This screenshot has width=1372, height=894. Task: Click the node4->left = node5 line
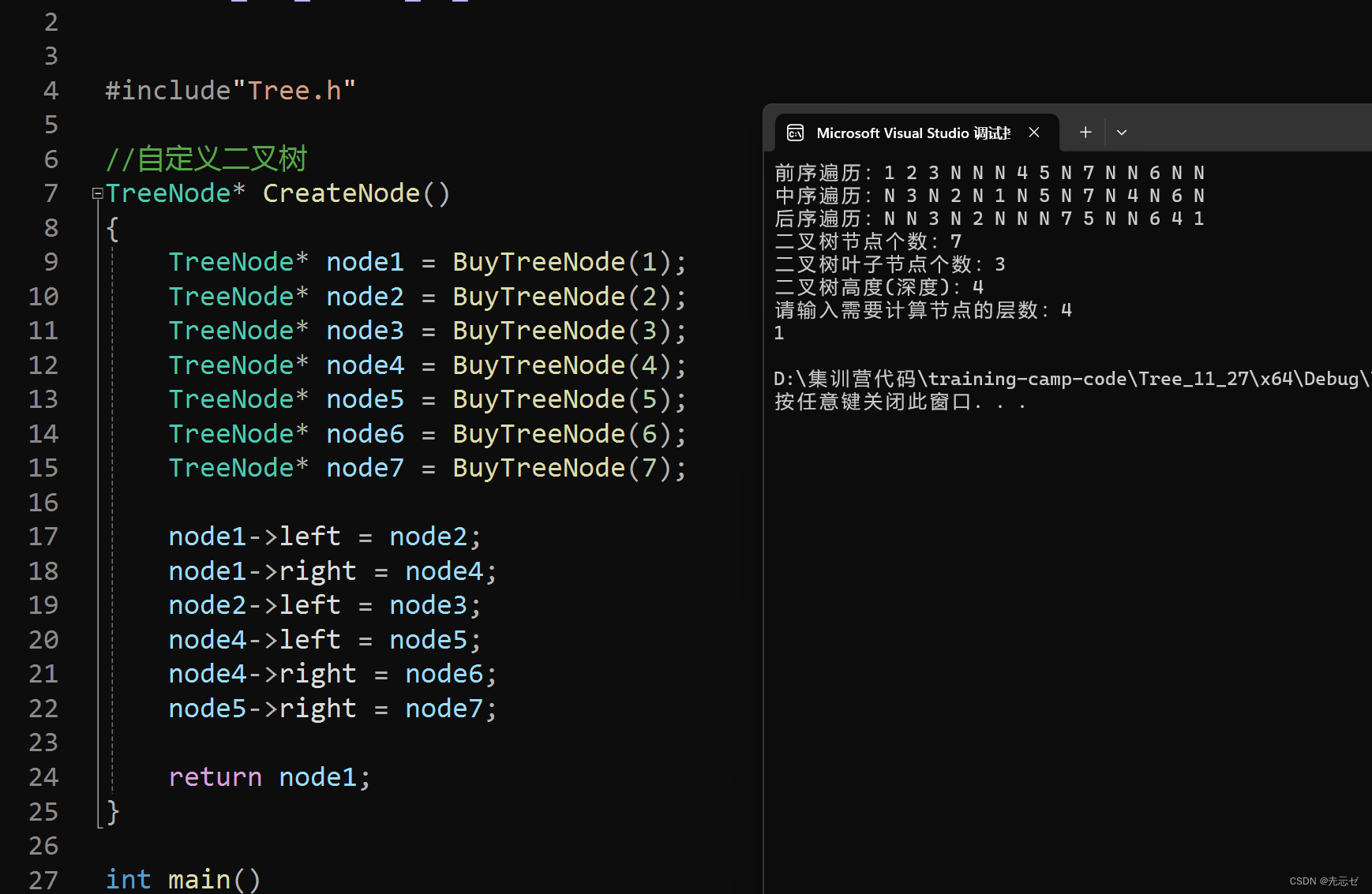pos(324,640)
